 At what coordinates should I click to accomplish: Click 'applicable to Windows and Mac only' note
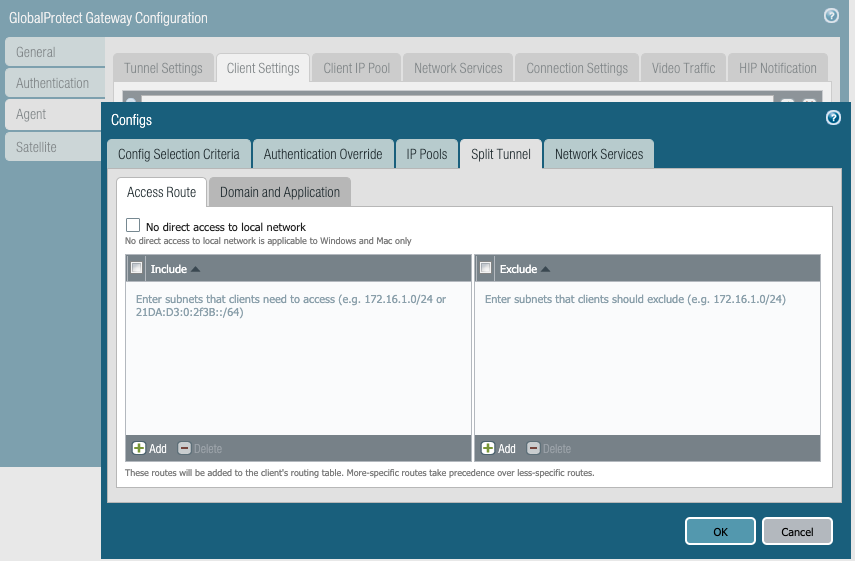[x=268, y=241]
